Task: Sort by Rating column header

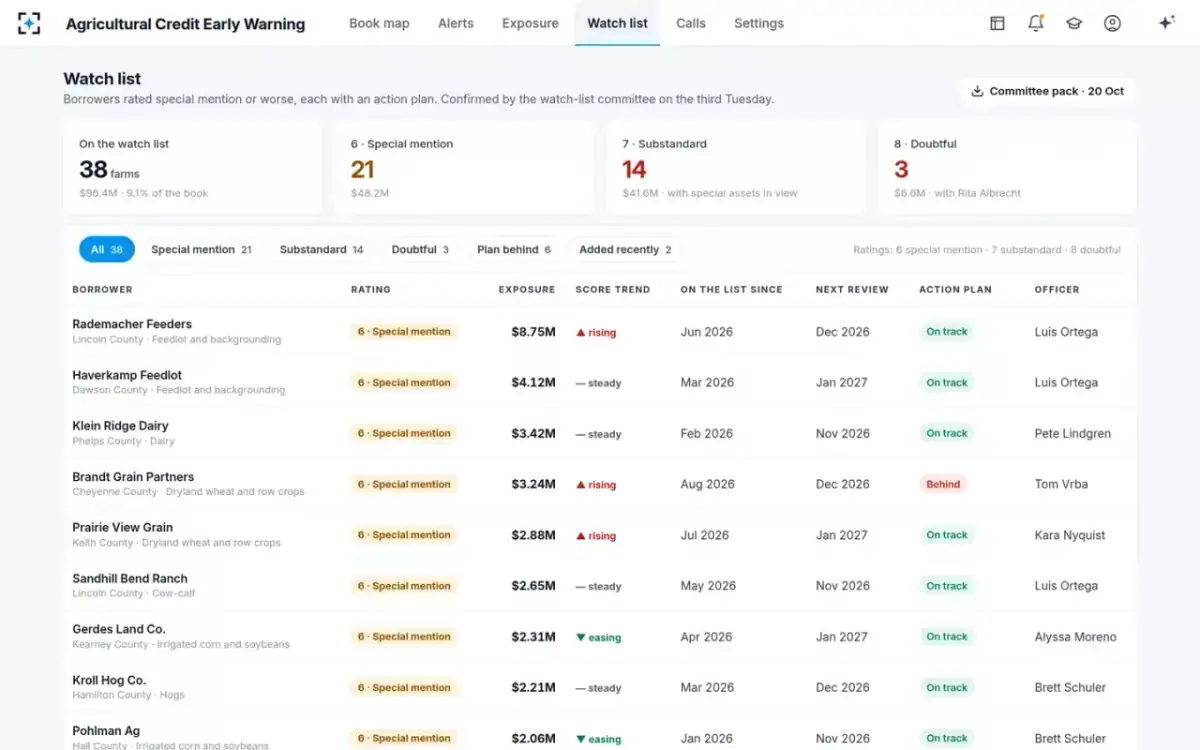Action: point(371,290)
